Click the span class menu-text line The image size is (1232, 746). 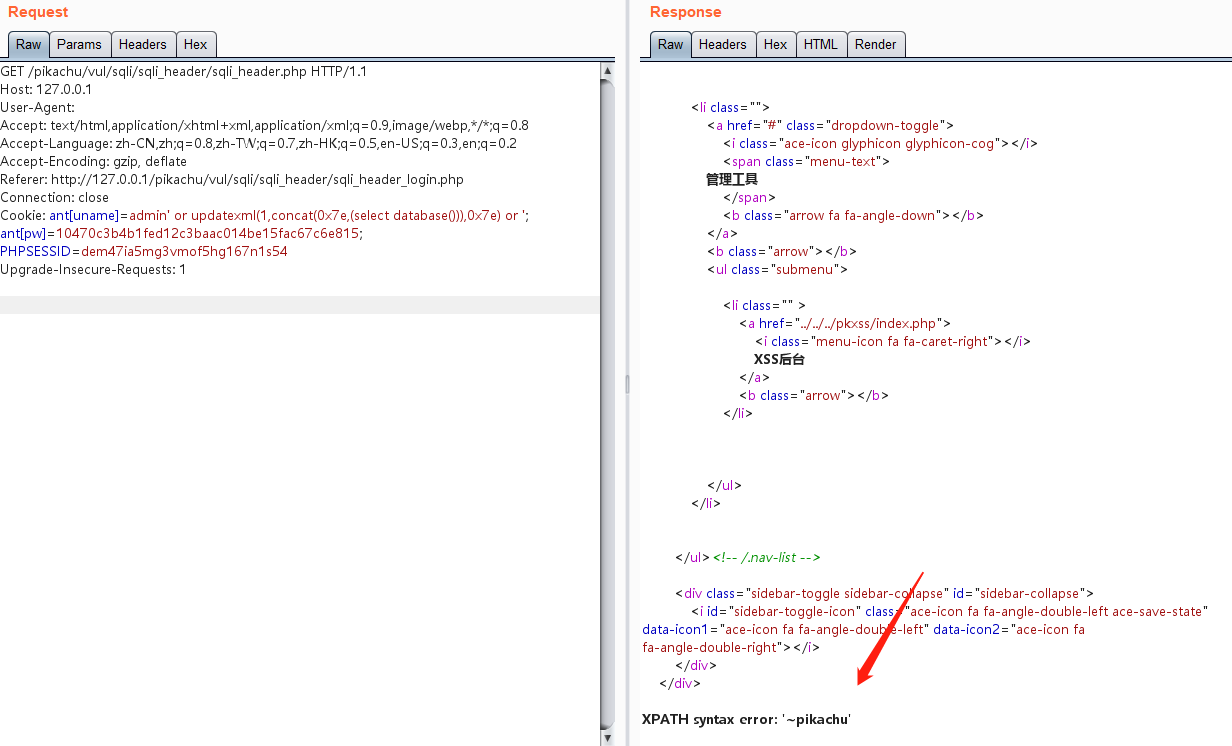tap(806, 161)
